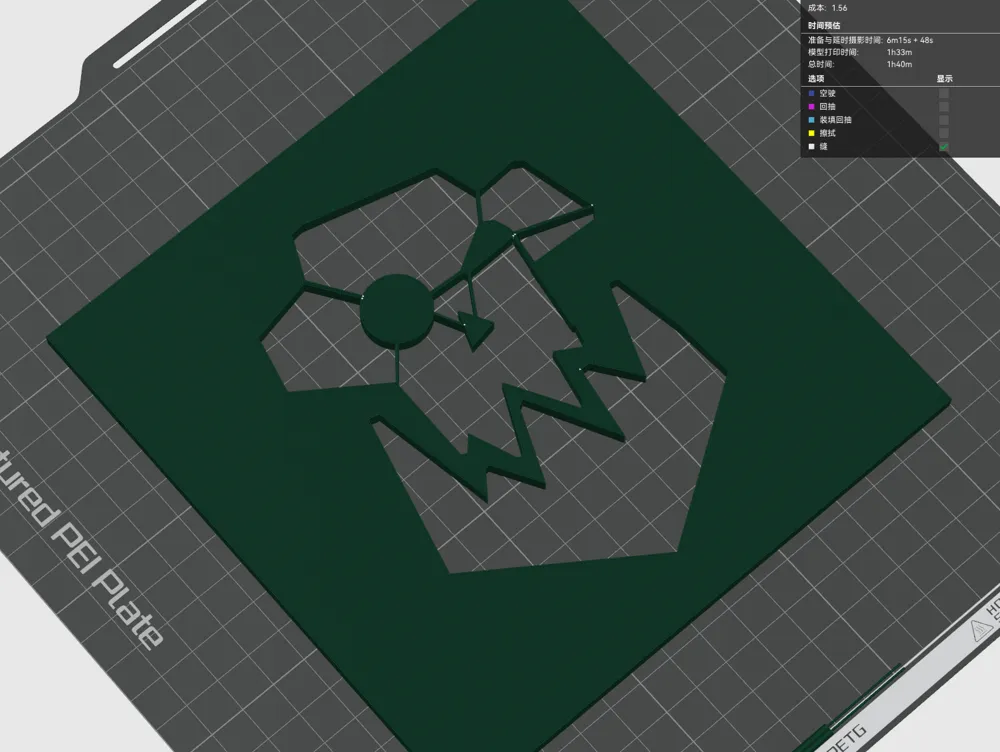Uncheck the 缝 seam display checkbox
This screenshot has height=752, width=1000.
pyautogui.click(x=944, y=146)
